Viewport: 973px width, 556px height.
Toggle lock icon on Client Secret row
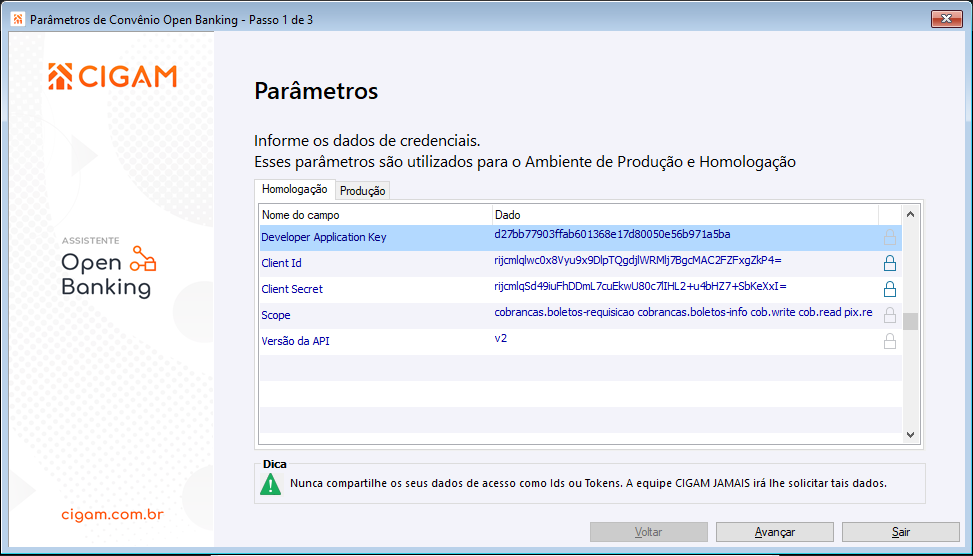[x=890, y=290]
